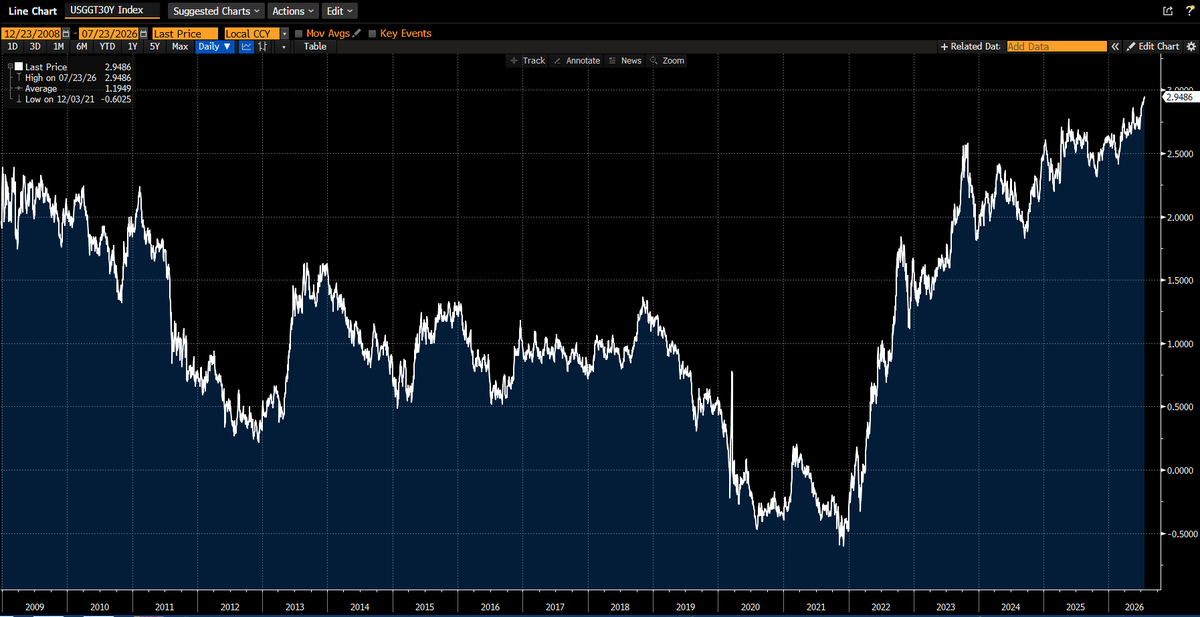Select 1M time range
The width and height of the screenshot is (1200, 617).
(x=58, y=46)
